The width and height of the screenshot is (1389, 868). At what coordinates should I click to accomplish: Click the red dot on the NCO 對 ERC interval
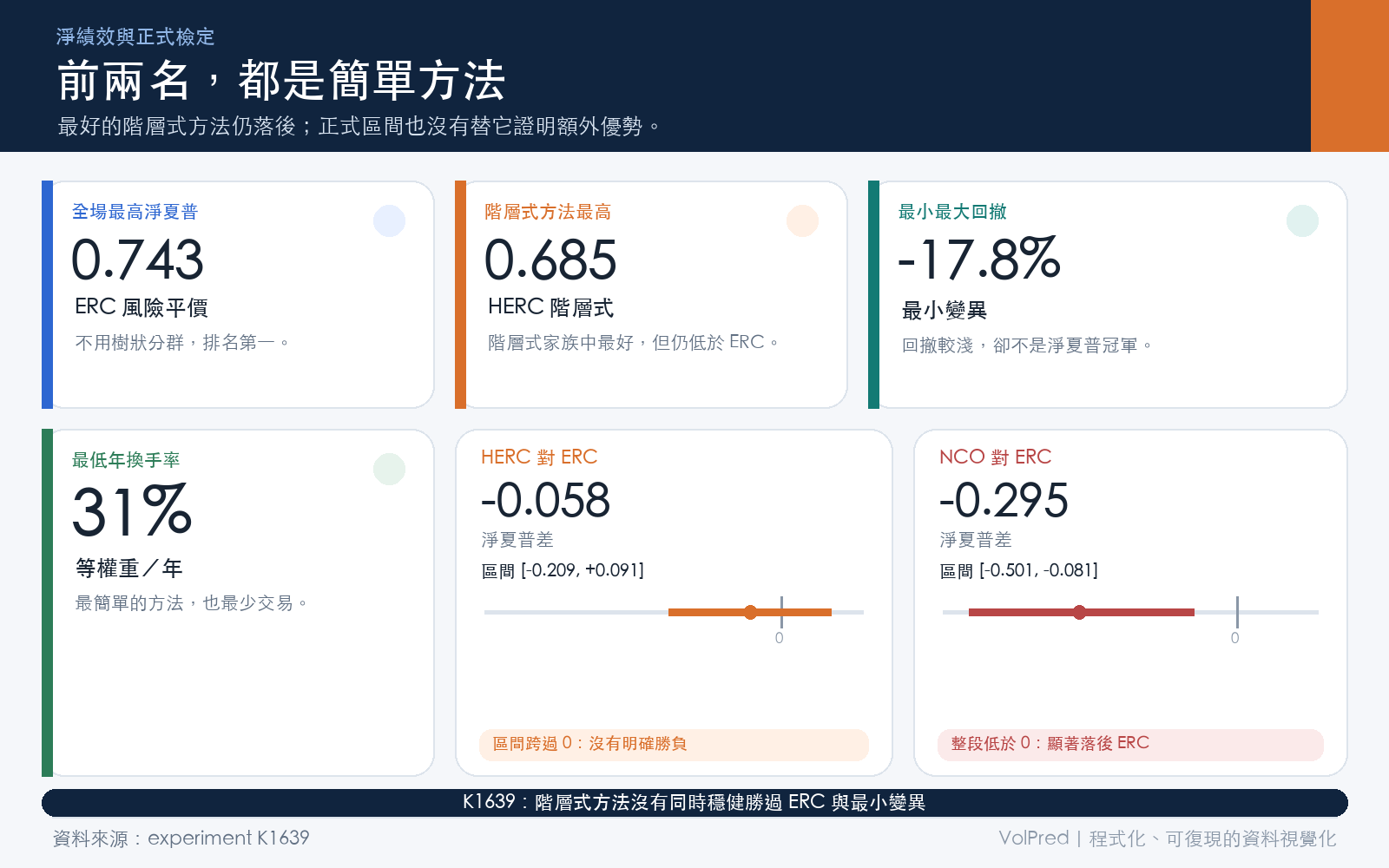point(1079,612)
